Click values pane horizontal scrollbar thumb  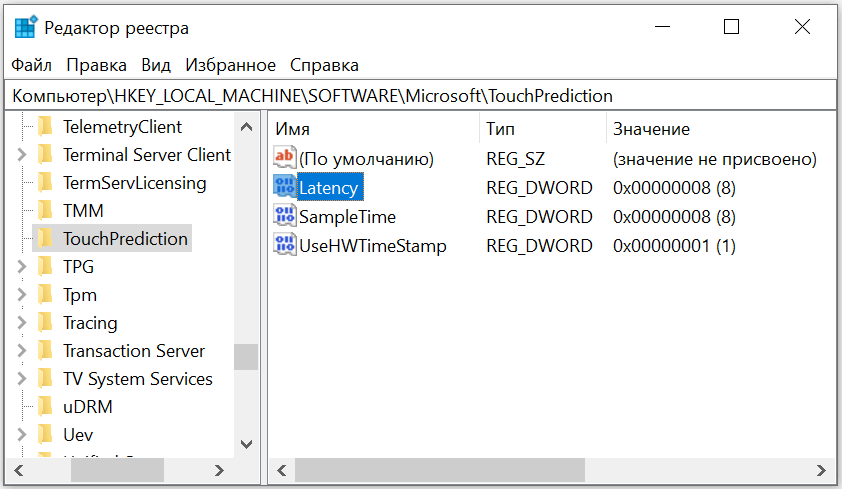440,471
